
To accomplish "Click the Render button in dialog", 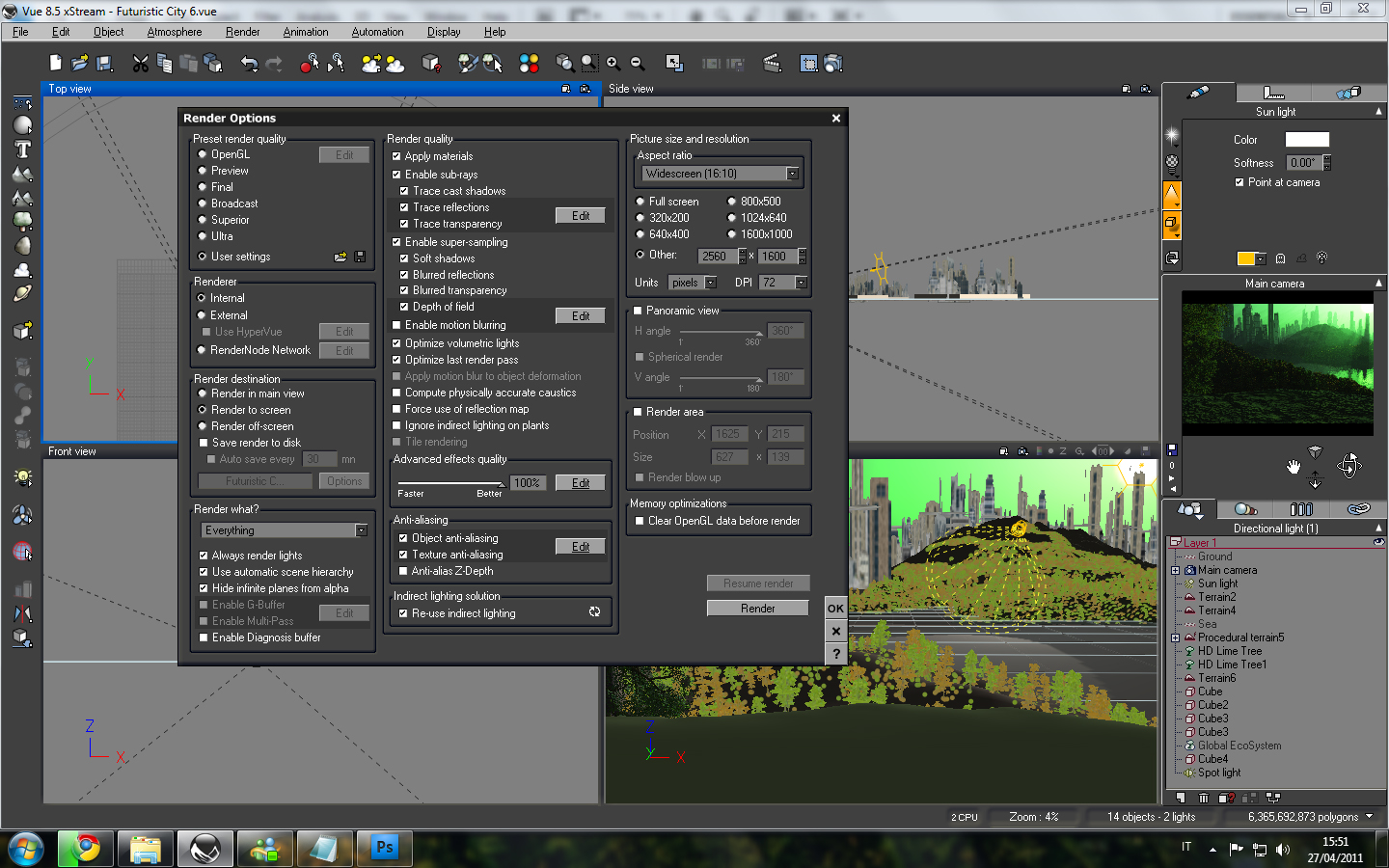I will (x=758, y=609).
